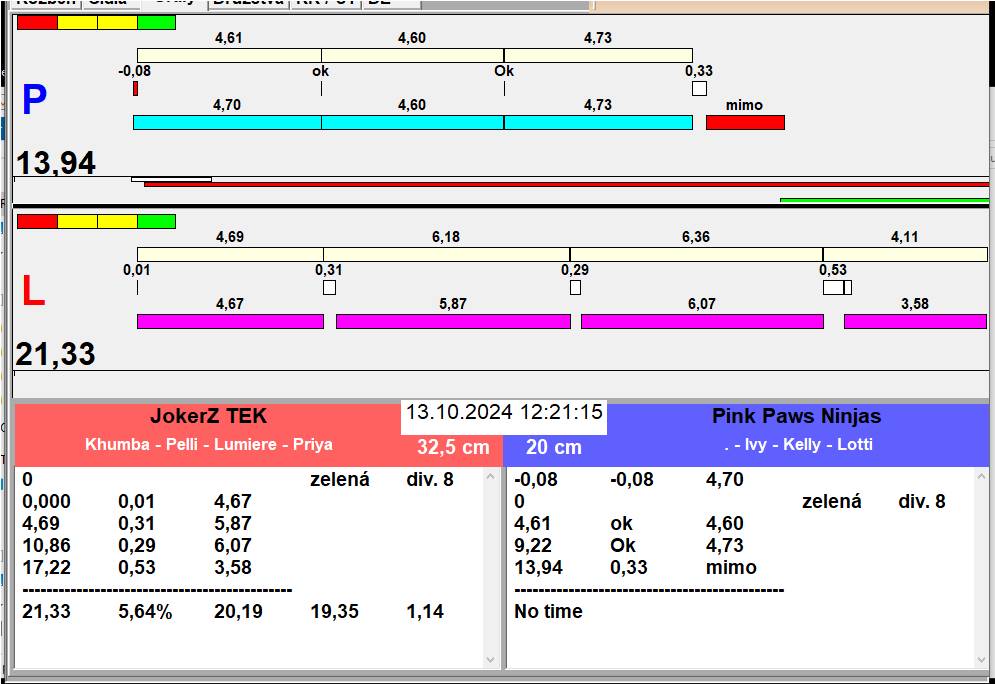Select the red 'mimo' bar in lane P
Screen dimensions: 995x684
pyautogui.click(x=745, y=122)
